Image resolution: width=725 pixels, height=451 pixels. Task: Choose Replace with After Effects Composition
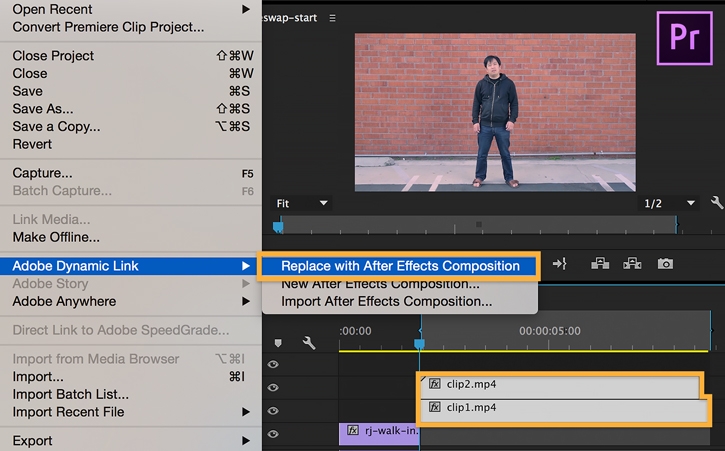[x=400, y=266]
